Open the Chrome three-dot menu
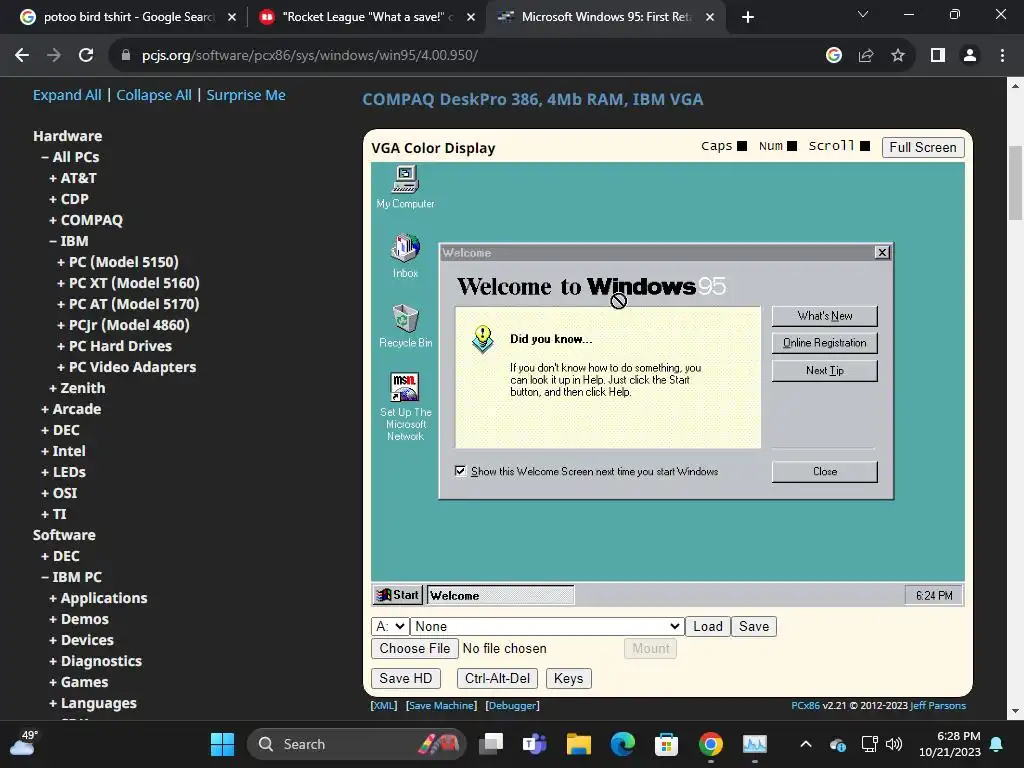The height and width of the screenshot is (768, 1024). (1002, 56)
